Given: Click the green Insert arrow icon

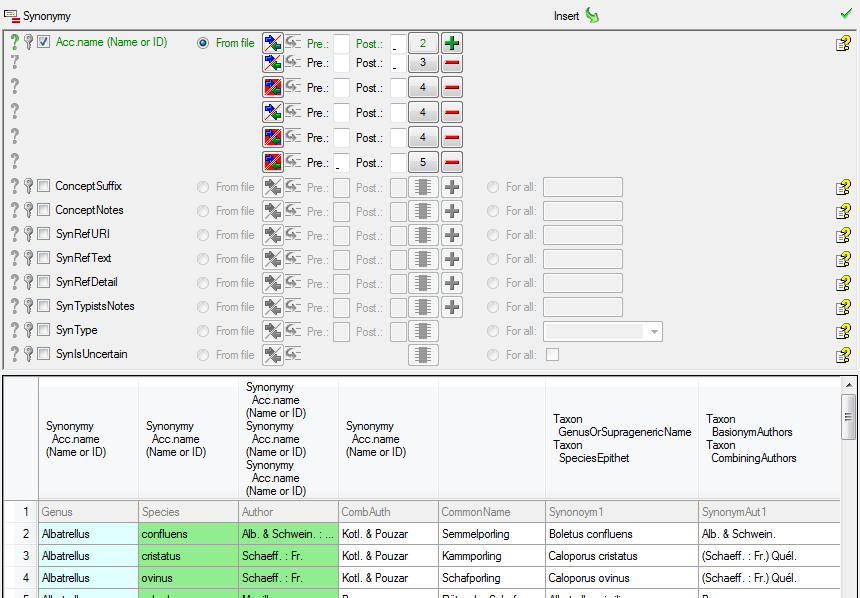Looking at the screenshot, I should 592,16.
